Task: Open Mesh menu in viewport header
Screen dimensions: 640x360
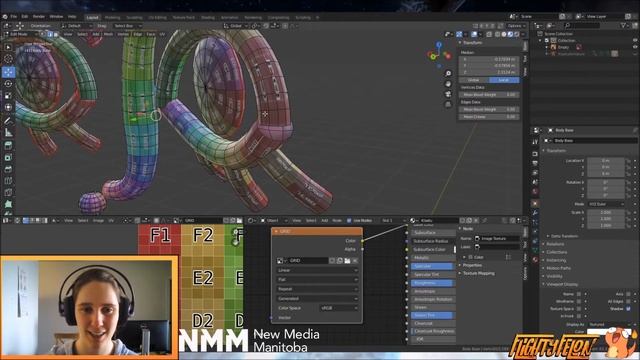Action: 108,34
